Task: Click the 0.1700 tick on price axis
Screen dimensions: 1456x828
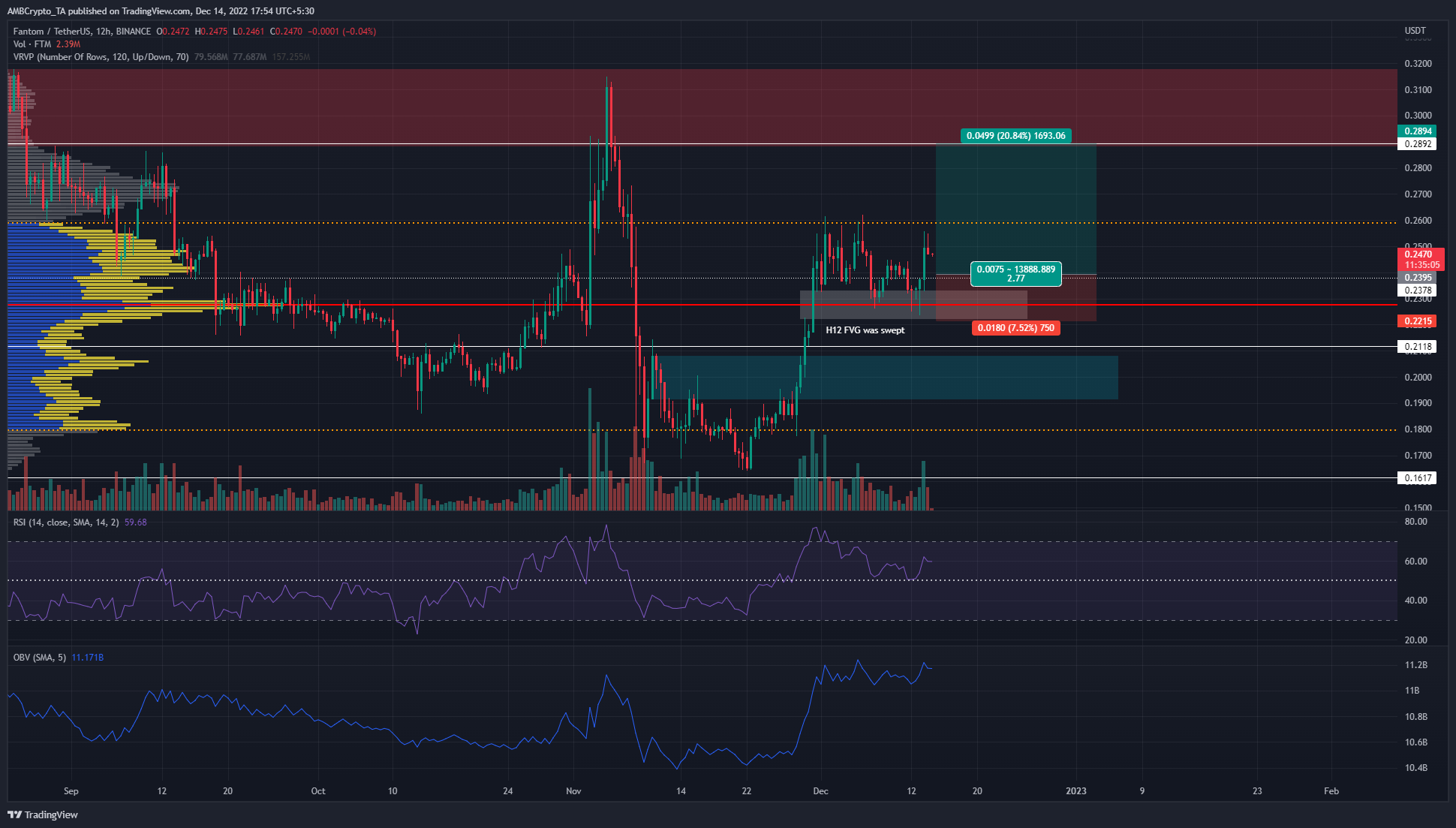Action: [x=1418, y=456]
